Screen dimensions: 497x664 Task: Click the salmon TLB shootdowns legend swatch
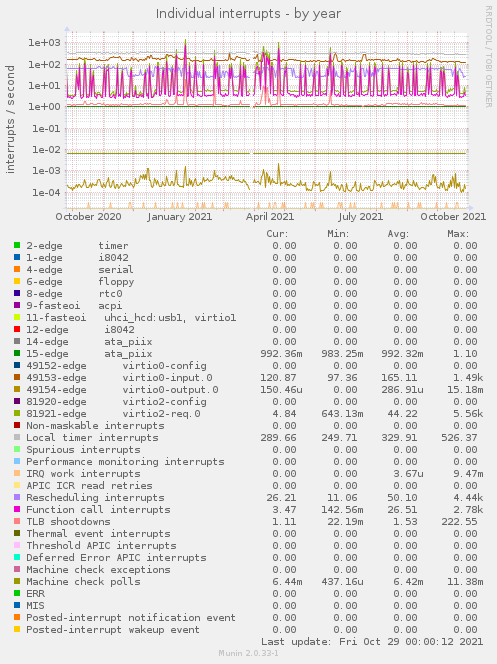[x=17, y=521]
